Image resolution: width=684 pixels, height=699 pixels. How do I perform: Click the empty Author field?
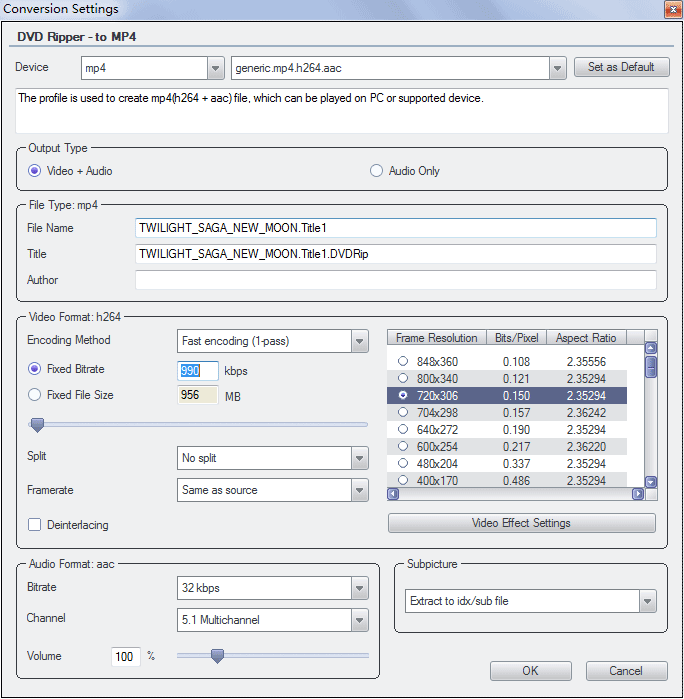pyautogui.click(x=396, y=280)
